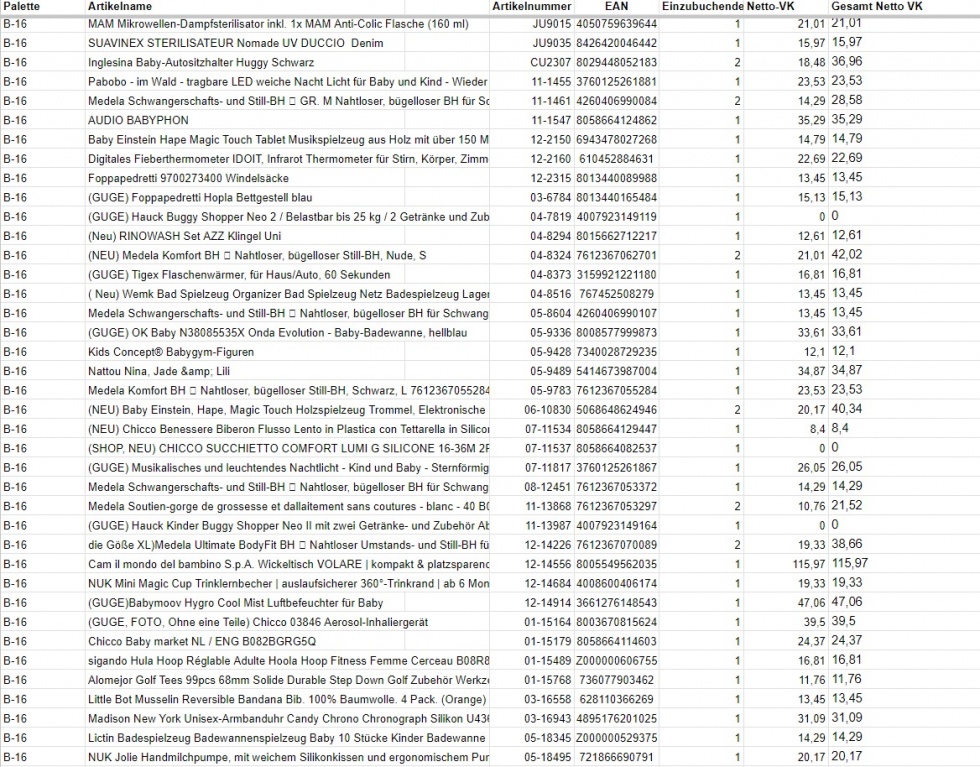Click the NUK Mini Magic Cup Trinklernbecher cell
980x767 pixels.
pos(288,583)
